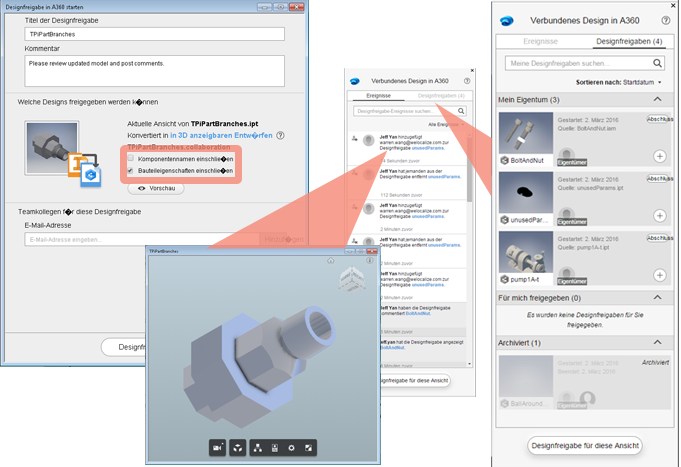Viewport: 681px width, 467px height.
Task: Select Designfreigaben (4) tab in the large panel
Action: point(629,41)
